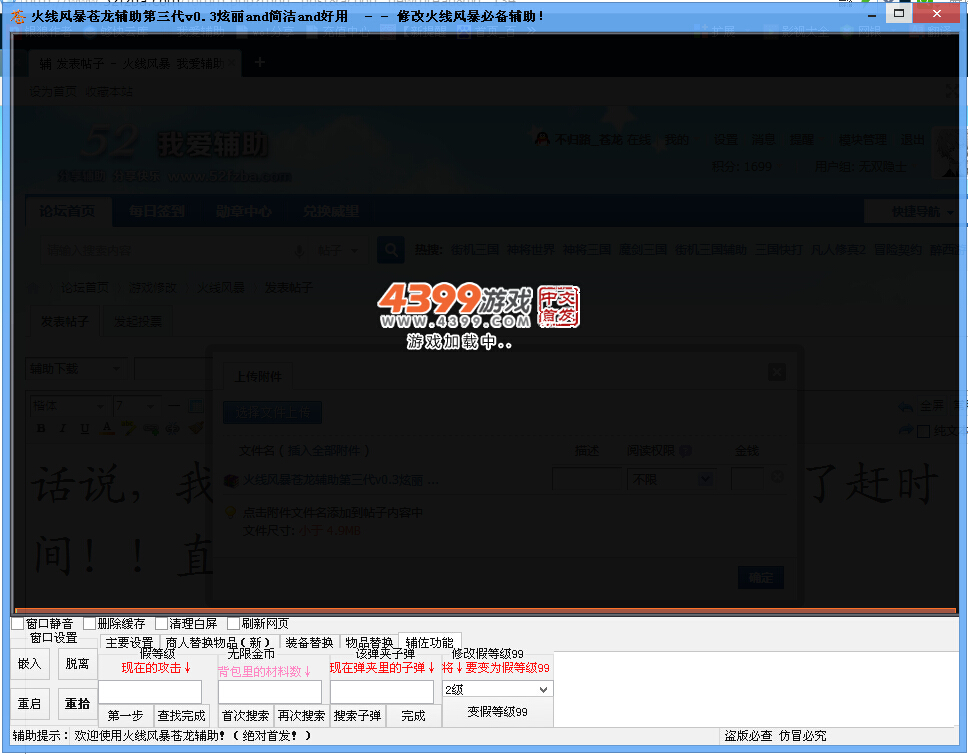Click the blue search magnifier icon
Screen dimensions: 968x754
click(391, 249)
